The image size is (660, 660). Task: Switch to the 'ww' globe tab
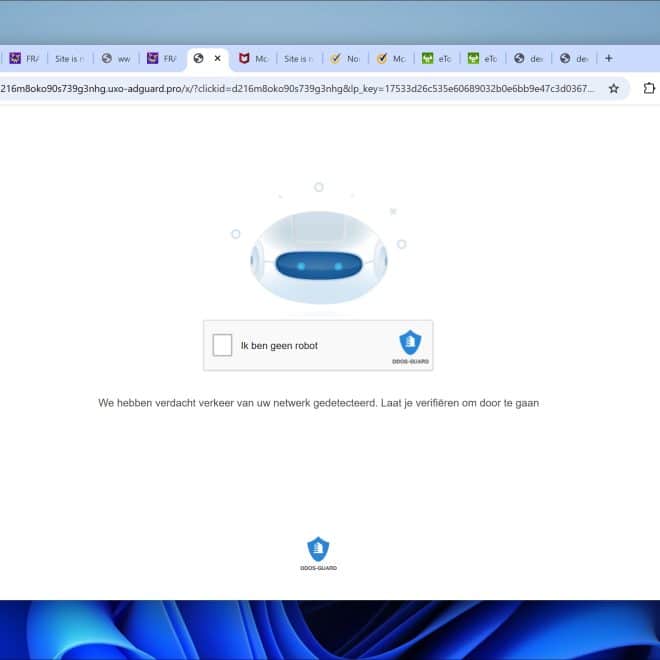(x=116, y=59)
